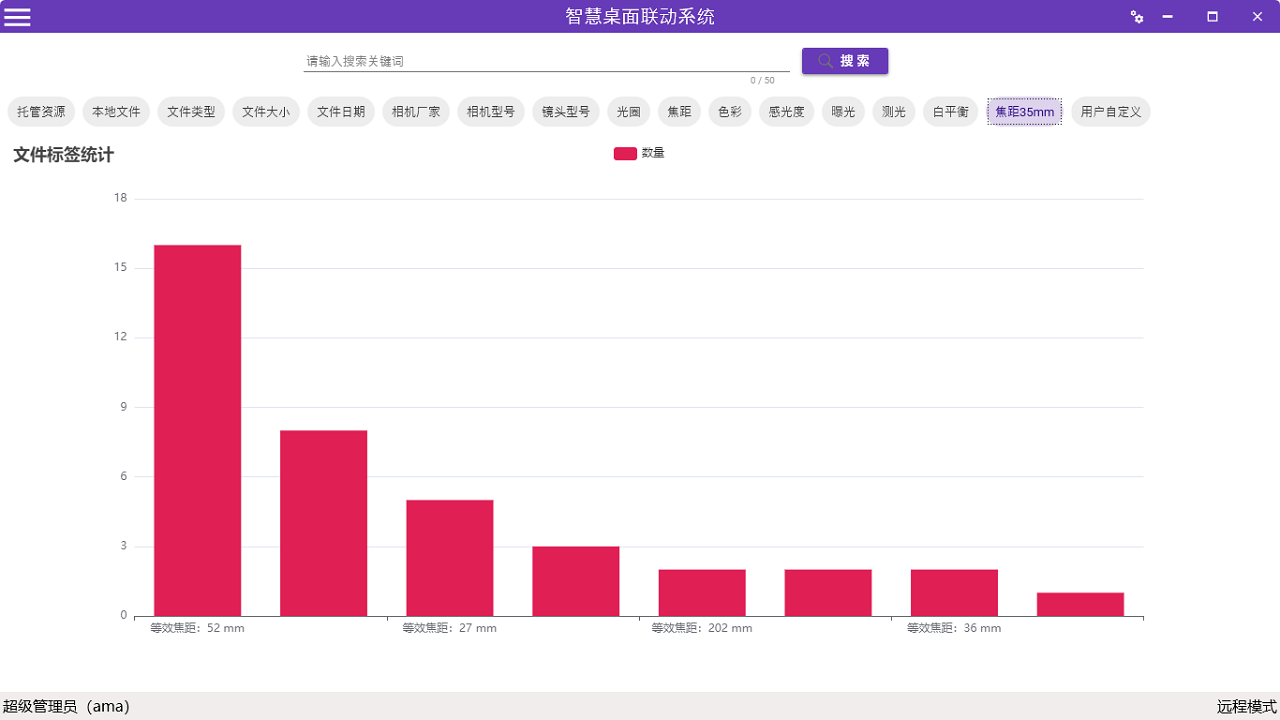Deselect the highlighted 焦距35mm filter chip

coord(1024,111)
